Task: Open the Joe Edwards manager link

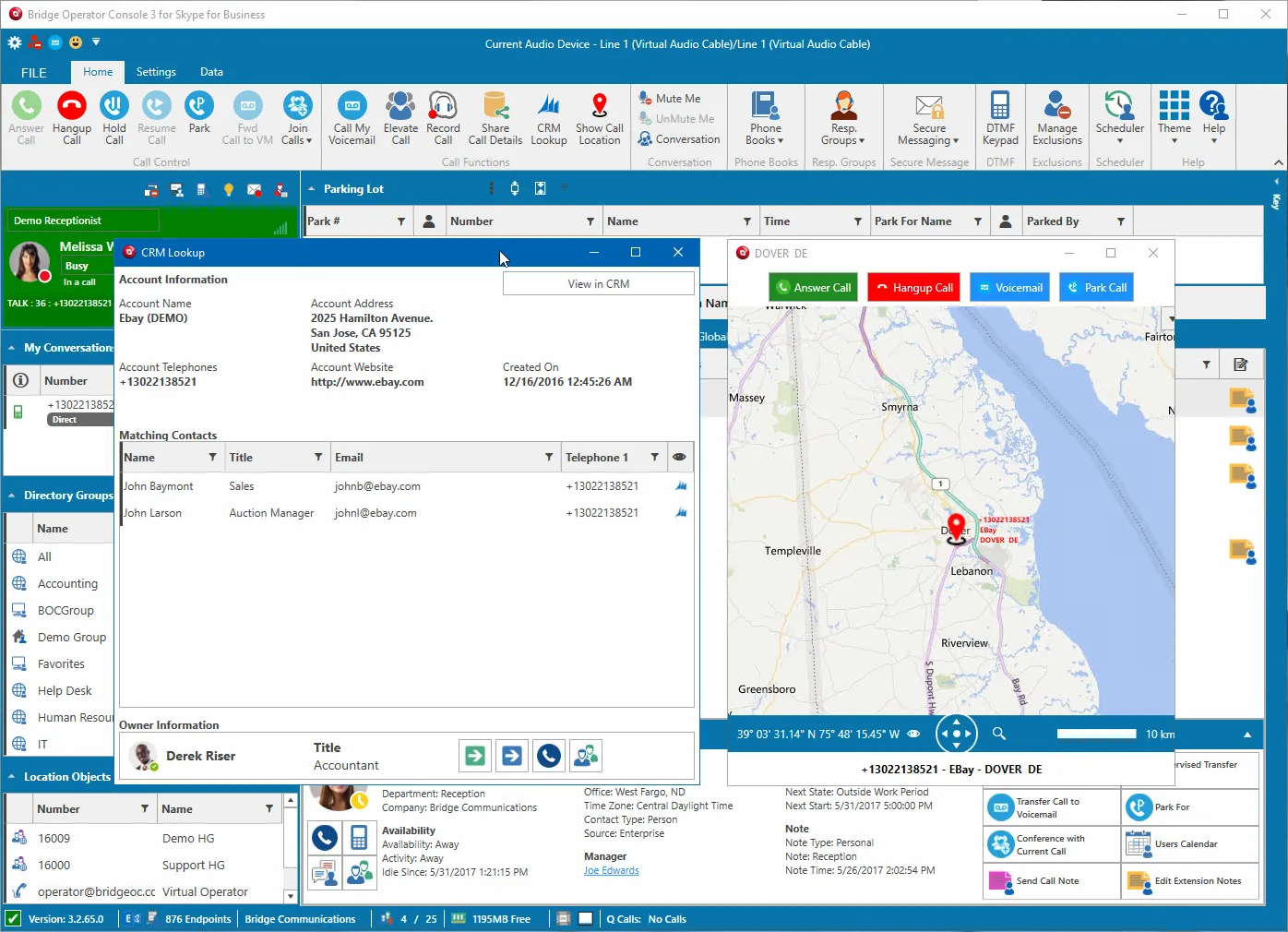Action: [611, 871]
